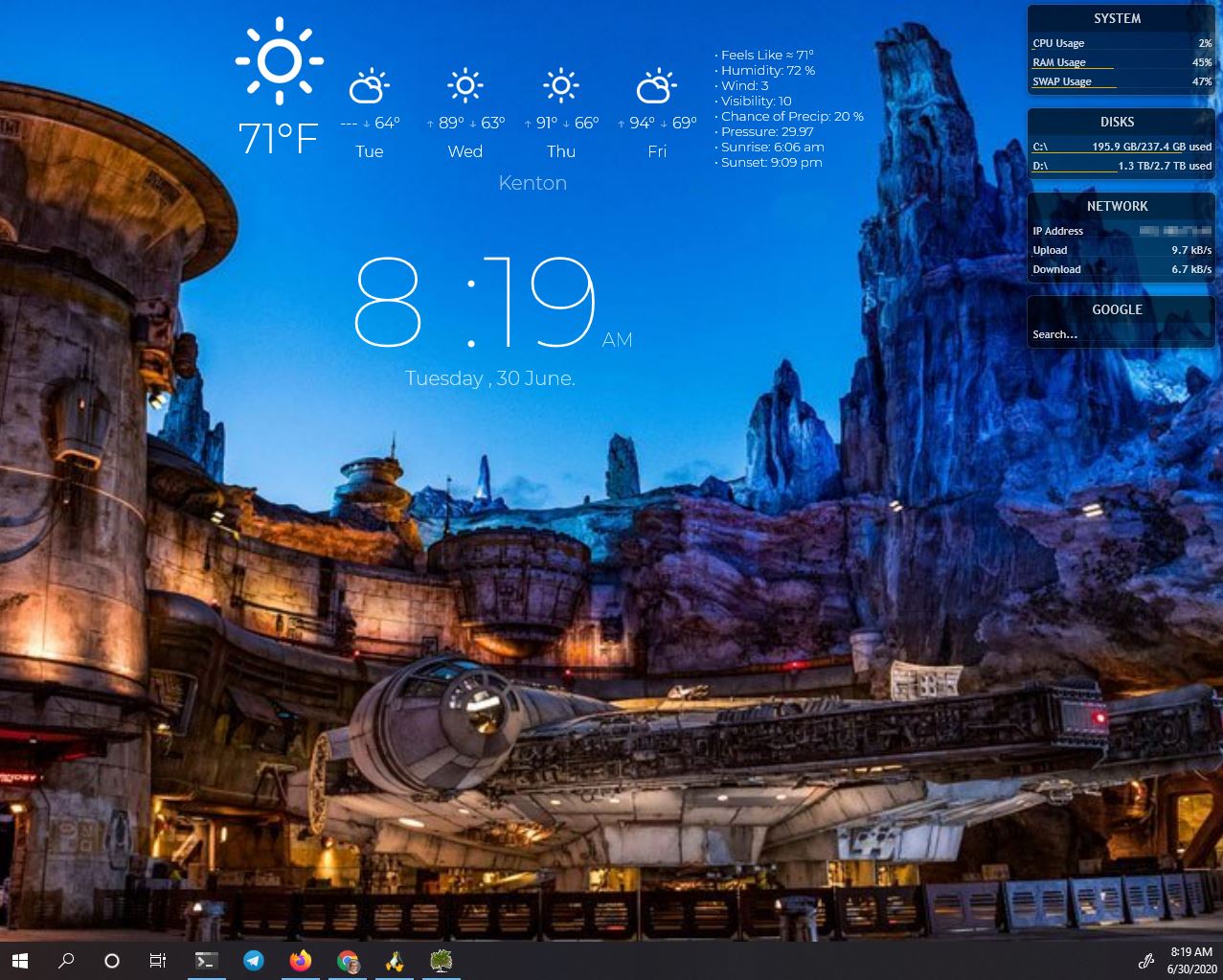The height and width of the screenshot is (980, 1223).
Task: Click the Feels Like ≈ 71° line
Action: tap(764, 55)
